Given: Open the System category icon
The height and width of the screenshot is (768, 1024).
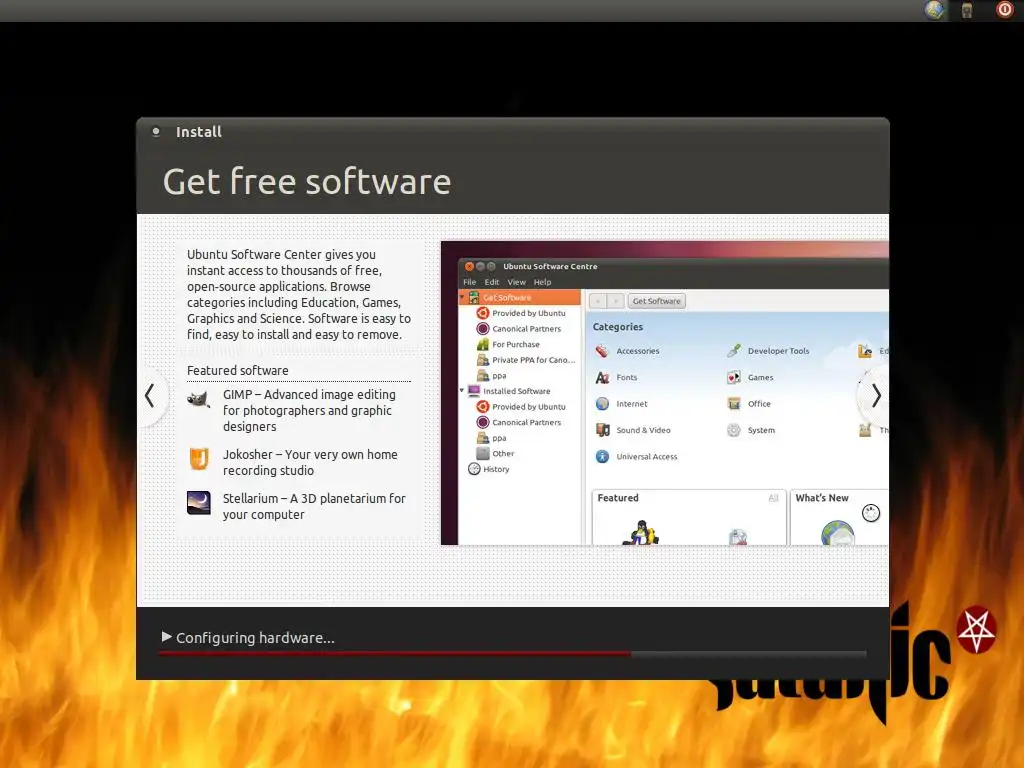Looking at the screenshot, I should [734, 430].
